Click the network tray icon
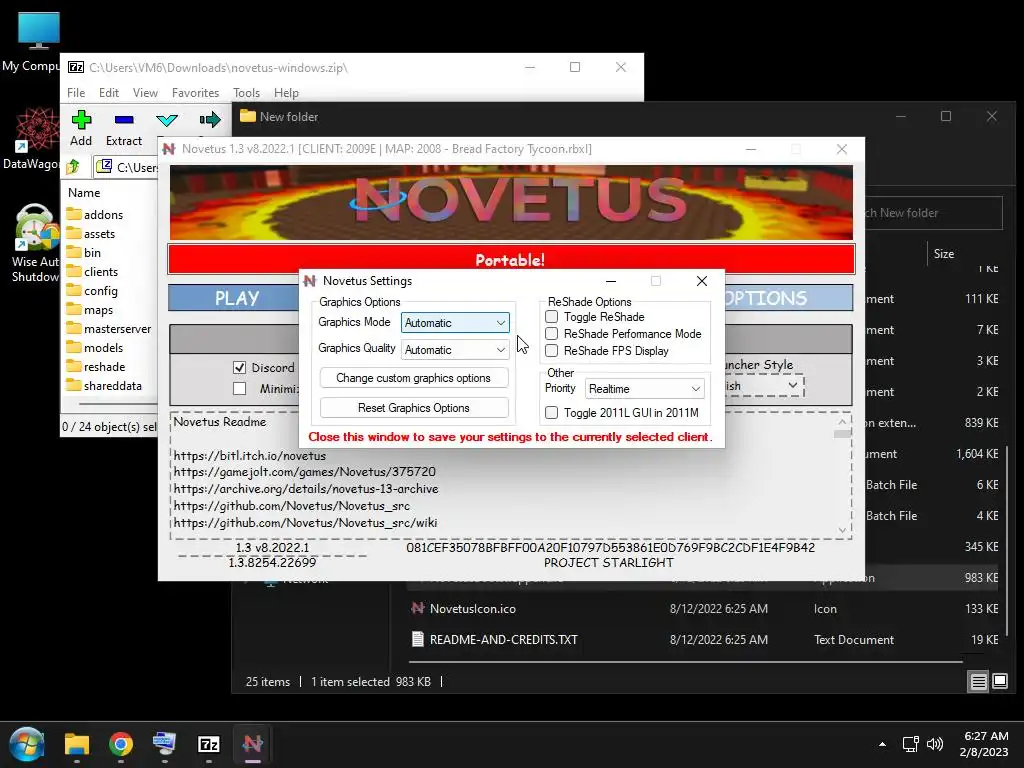This screenshot has width=1024, height=768. pyautogui.click(x=910, y=744)
